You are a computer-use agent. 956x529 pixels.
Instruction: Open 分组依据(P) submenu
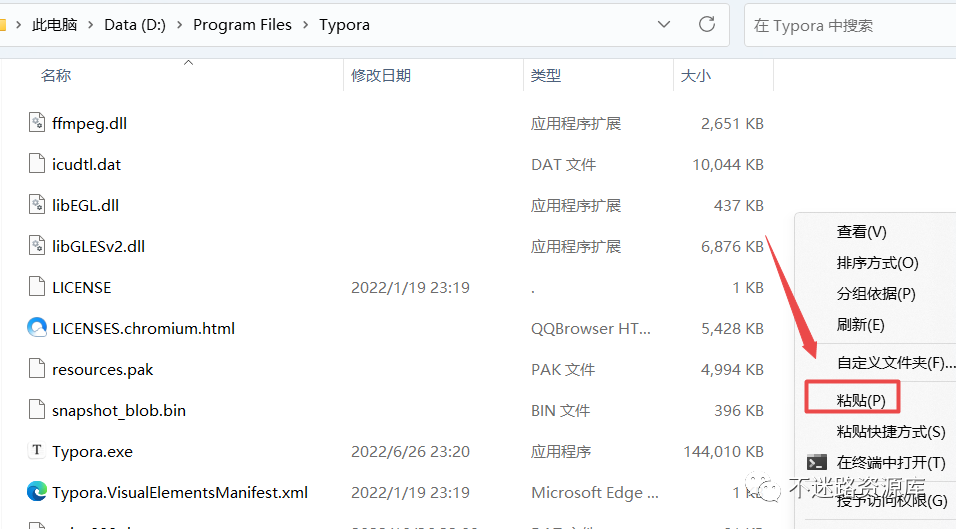(x=876, y=294)
